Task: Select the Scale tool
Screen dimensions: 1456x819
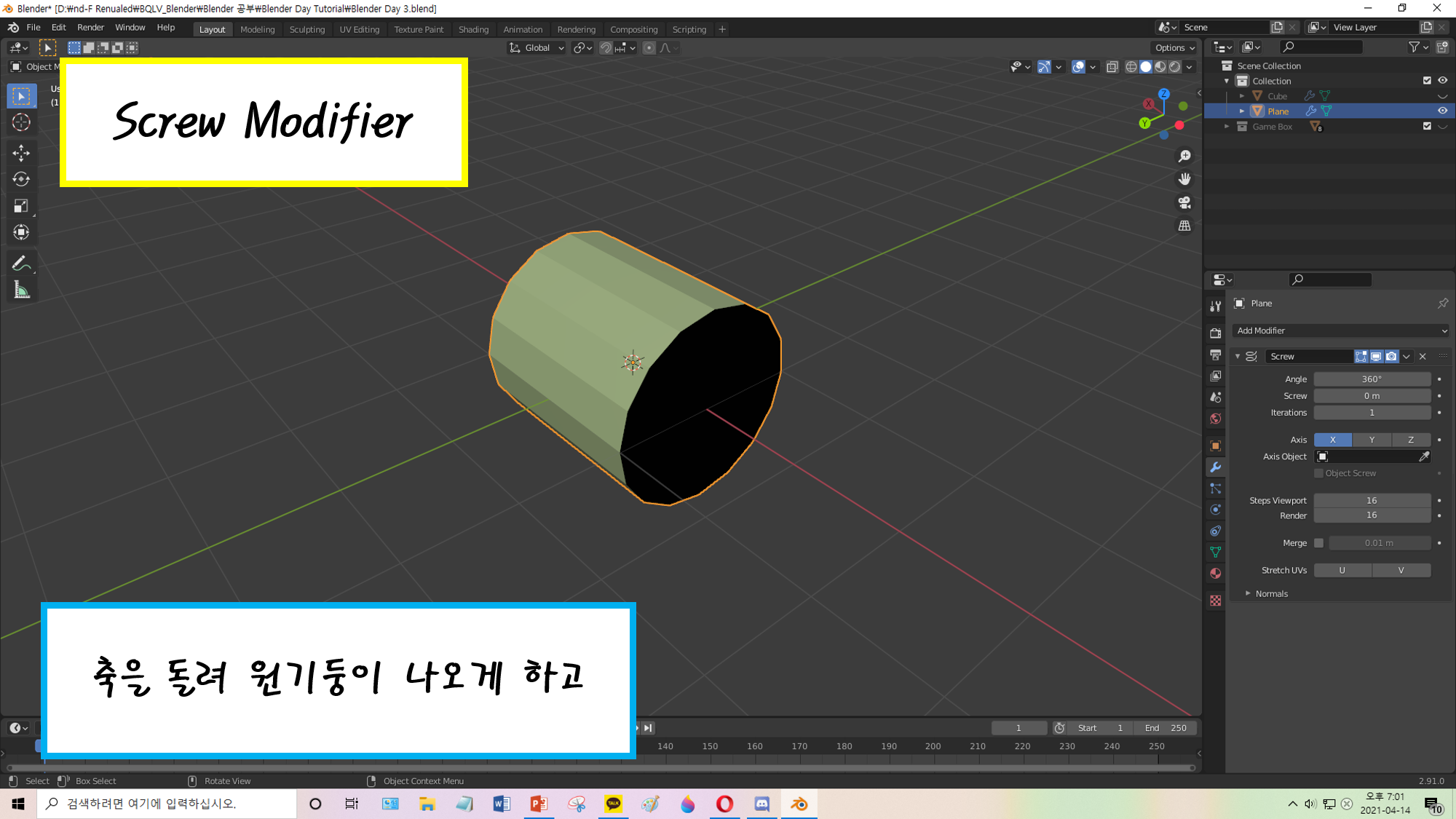Action: coord(21,206)
